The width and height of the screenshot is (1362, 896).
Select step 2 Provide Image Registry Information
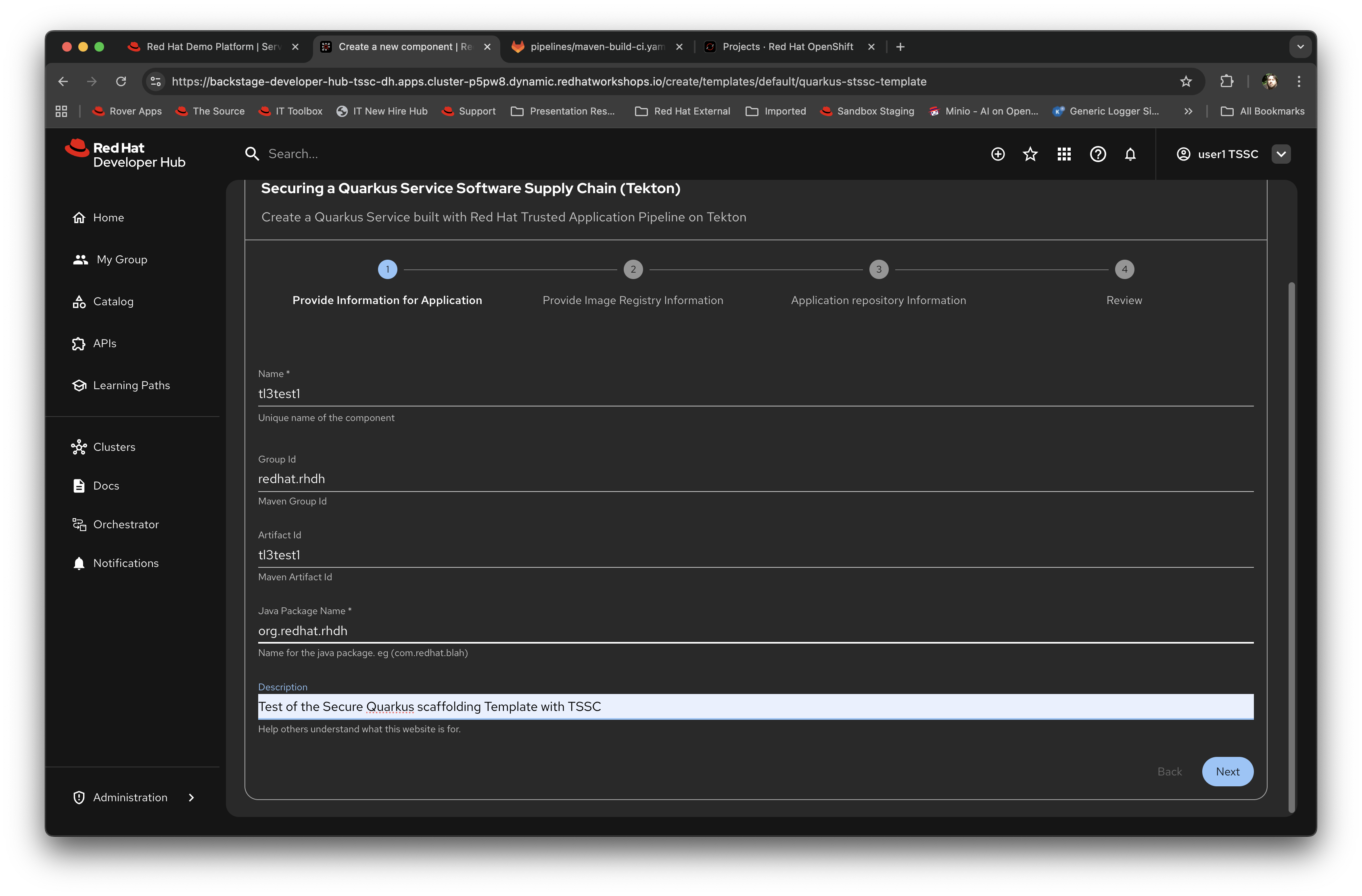(x=633, y=269)
